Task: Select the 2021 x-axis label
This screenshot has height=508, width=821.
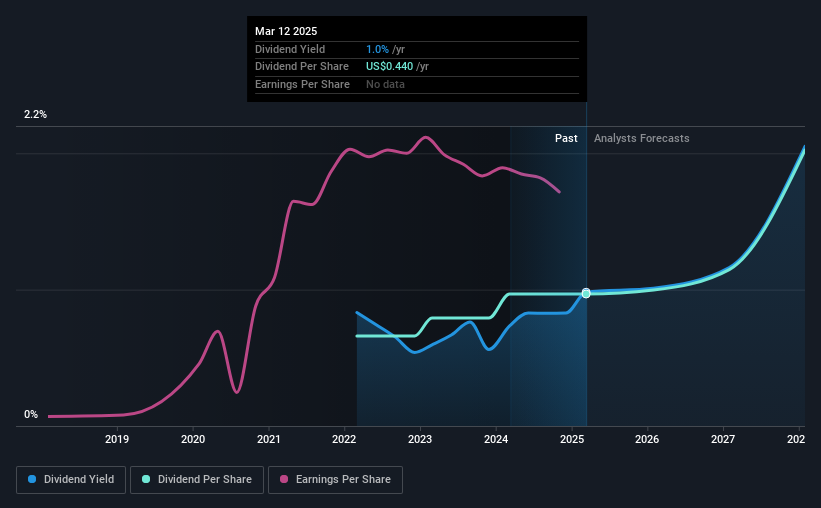Action: coord(269,439)
